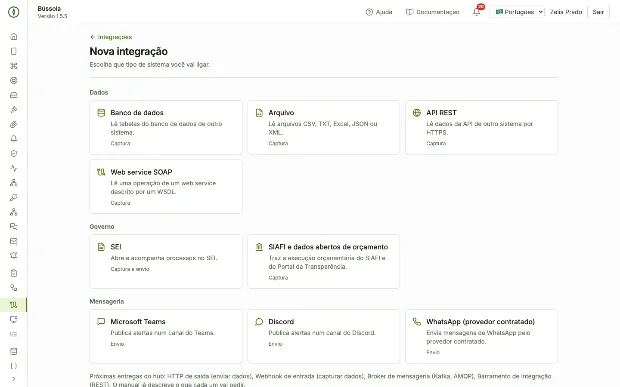Choose the Microsoft Teams card
This screenshot has width=620, height=387.
pyautogui.click(x=166, y=336)
